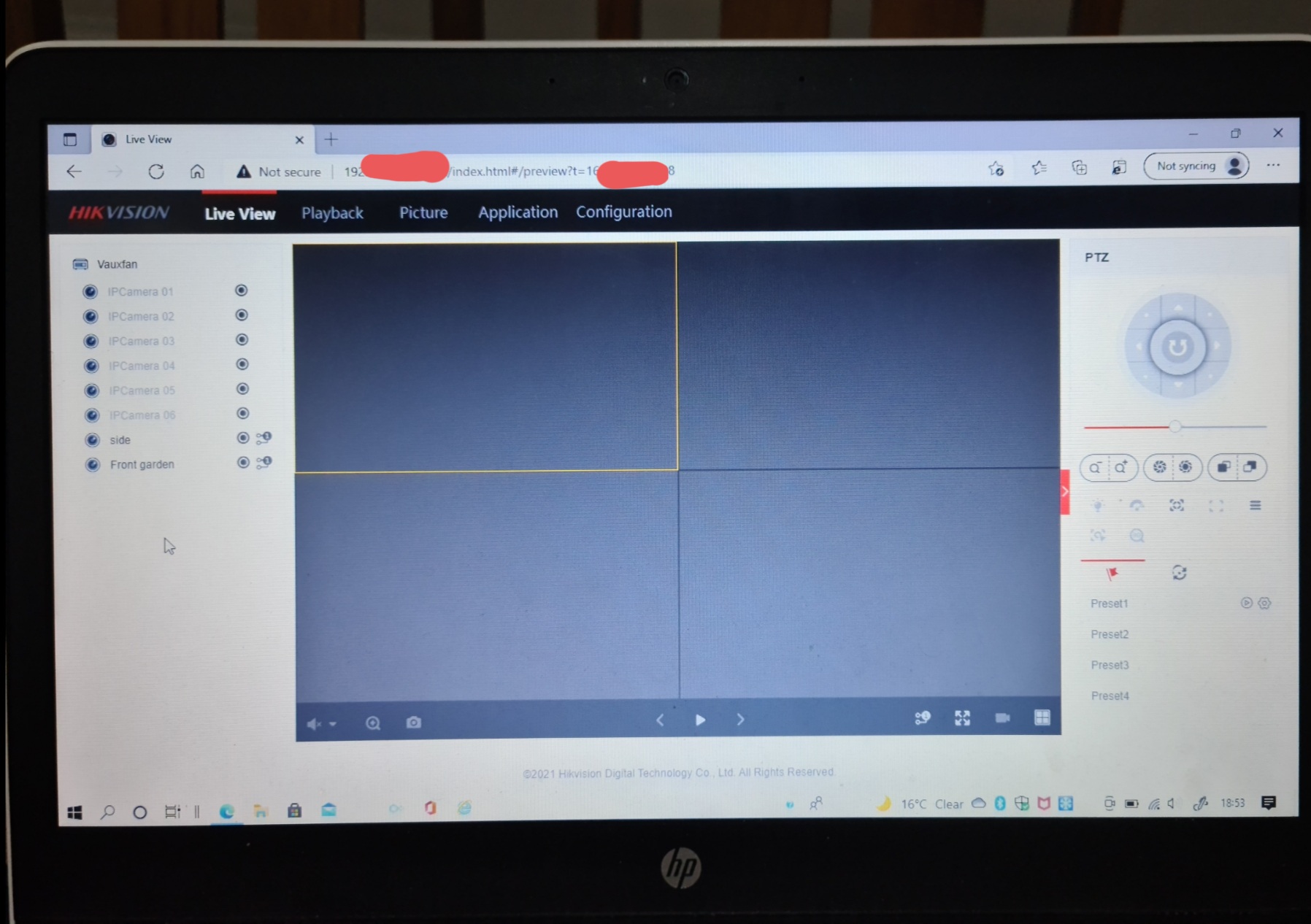The image size is (1311, 924).
Task: Open the Playback tab
Action: click(x=332, y=213)
